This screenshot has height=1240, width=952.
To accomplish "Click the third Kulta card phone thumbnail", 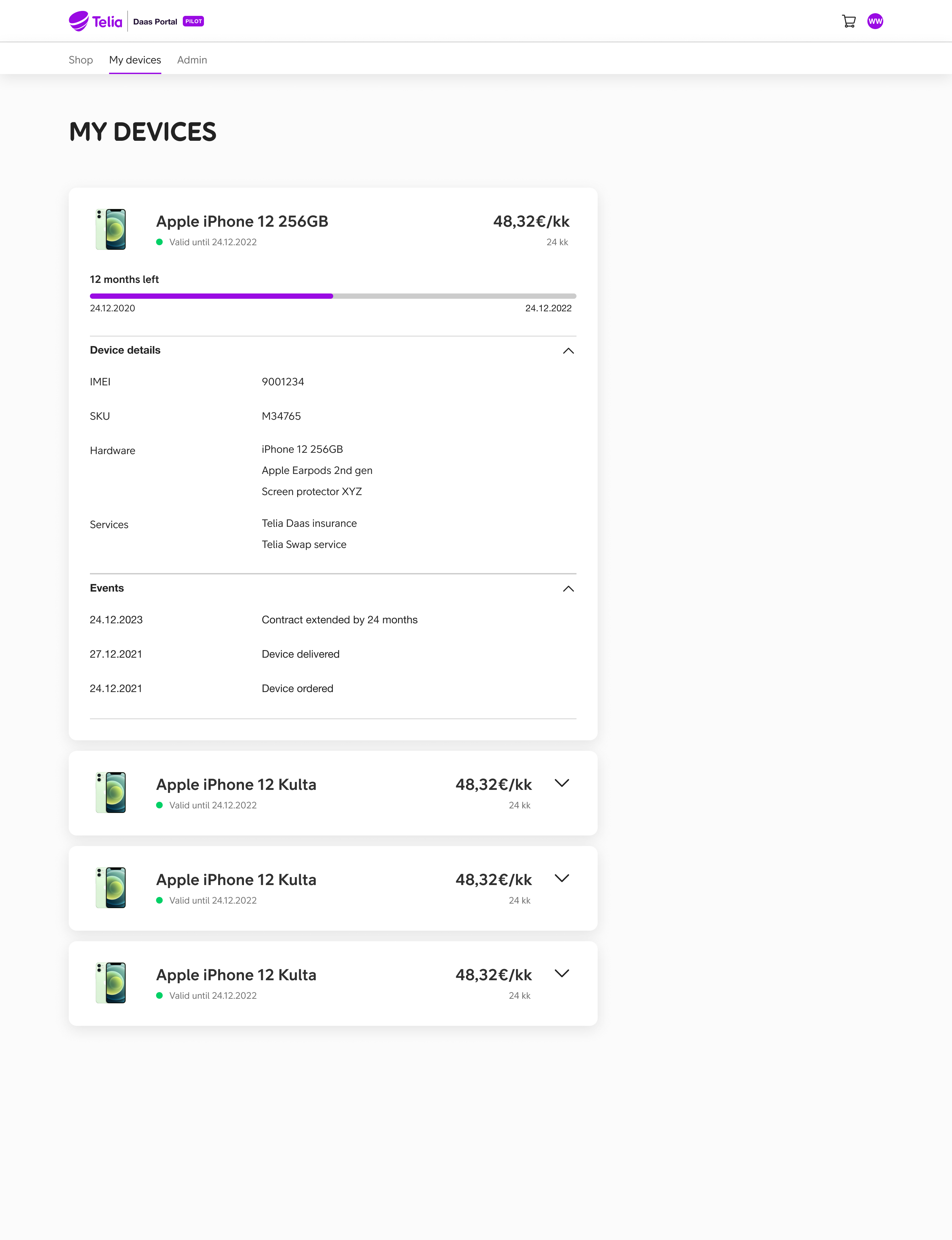I will [x=110, y=983].
